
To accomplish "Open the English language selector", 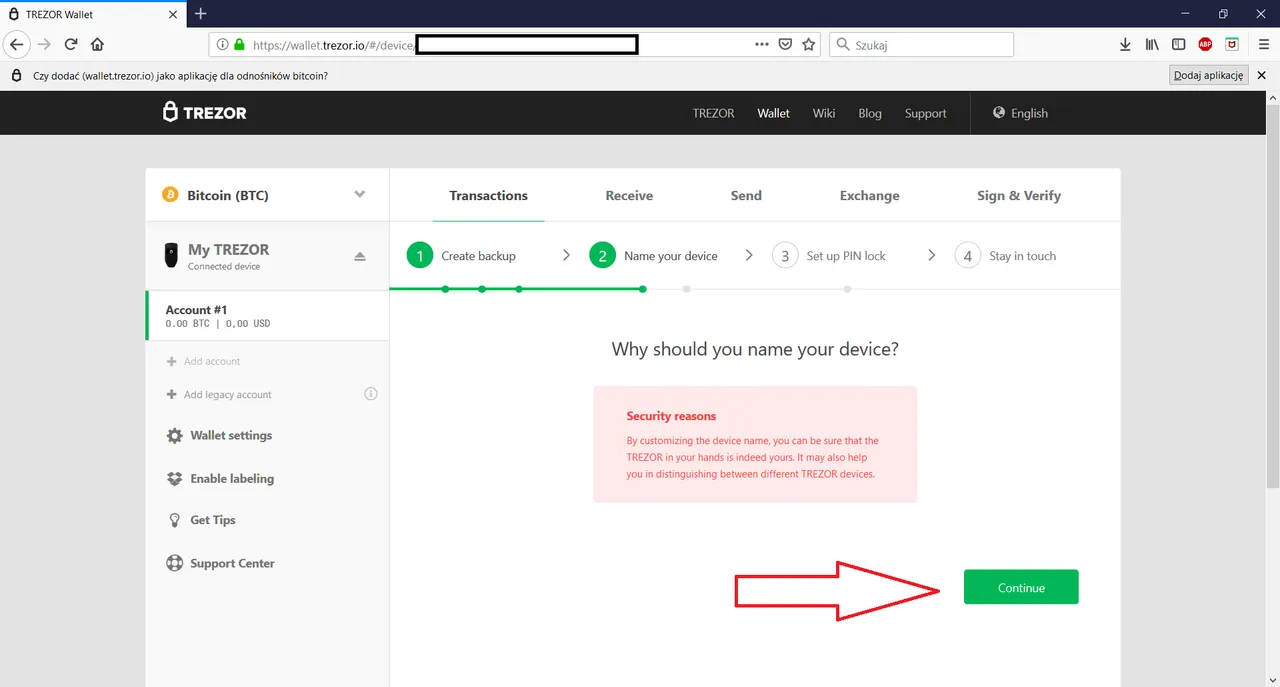I will click(1021, 113).
